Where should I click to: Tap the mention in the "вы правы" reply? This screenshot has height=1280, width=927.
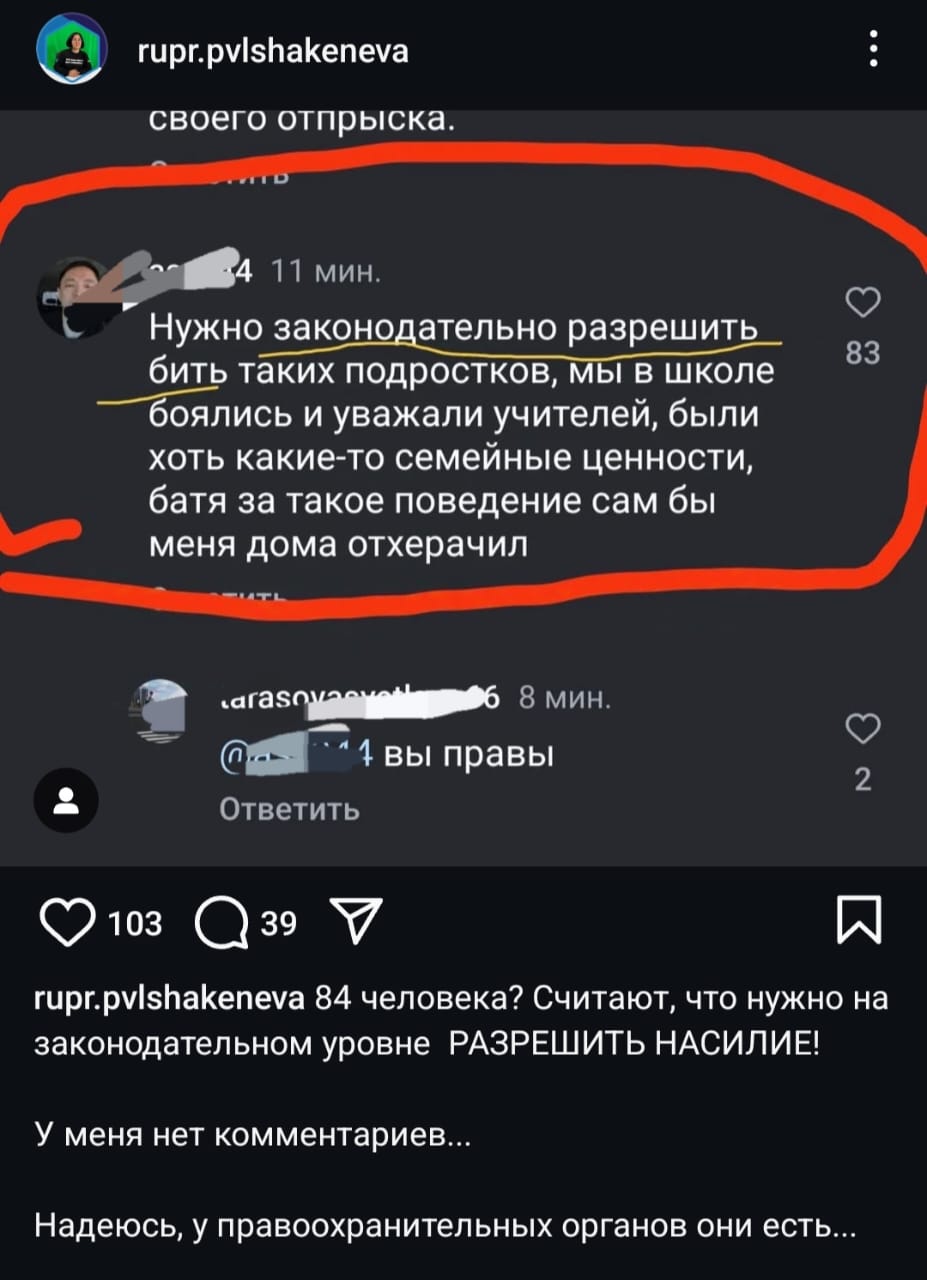(297, 754)
